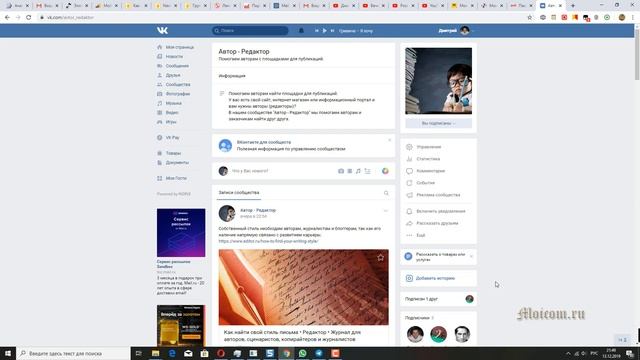
Task: Open more attachments icon in post box
Action: coord(367,171)
